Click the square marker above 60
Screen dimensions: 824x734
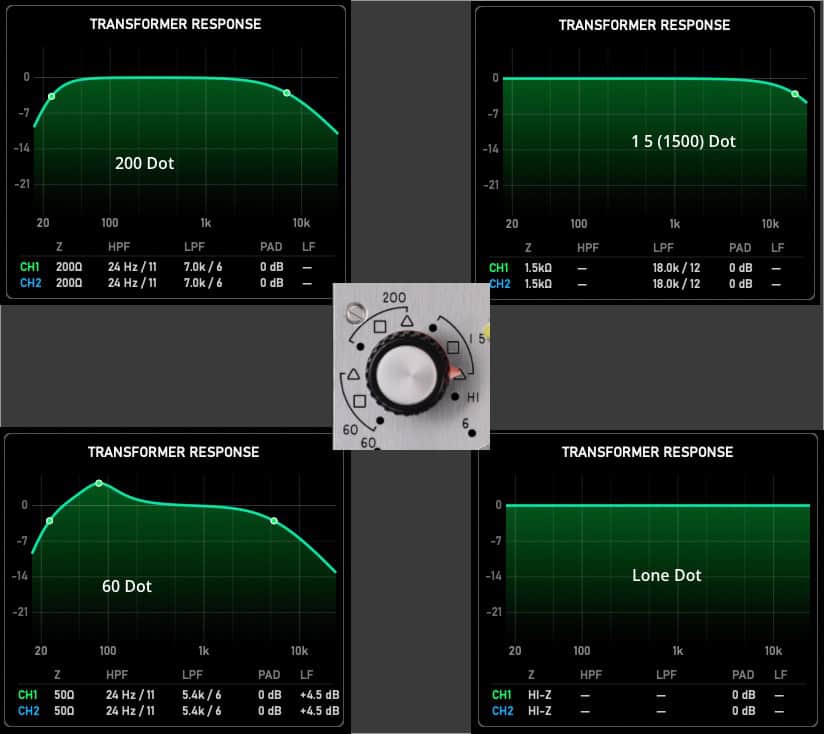coord(359,401)
